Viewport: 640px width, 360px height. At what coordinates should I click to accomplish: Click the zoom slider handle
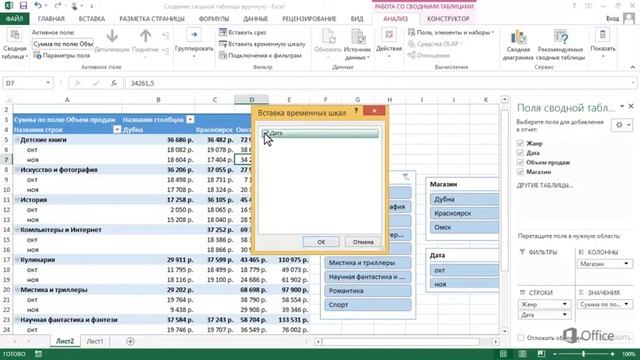coord(583,354)
